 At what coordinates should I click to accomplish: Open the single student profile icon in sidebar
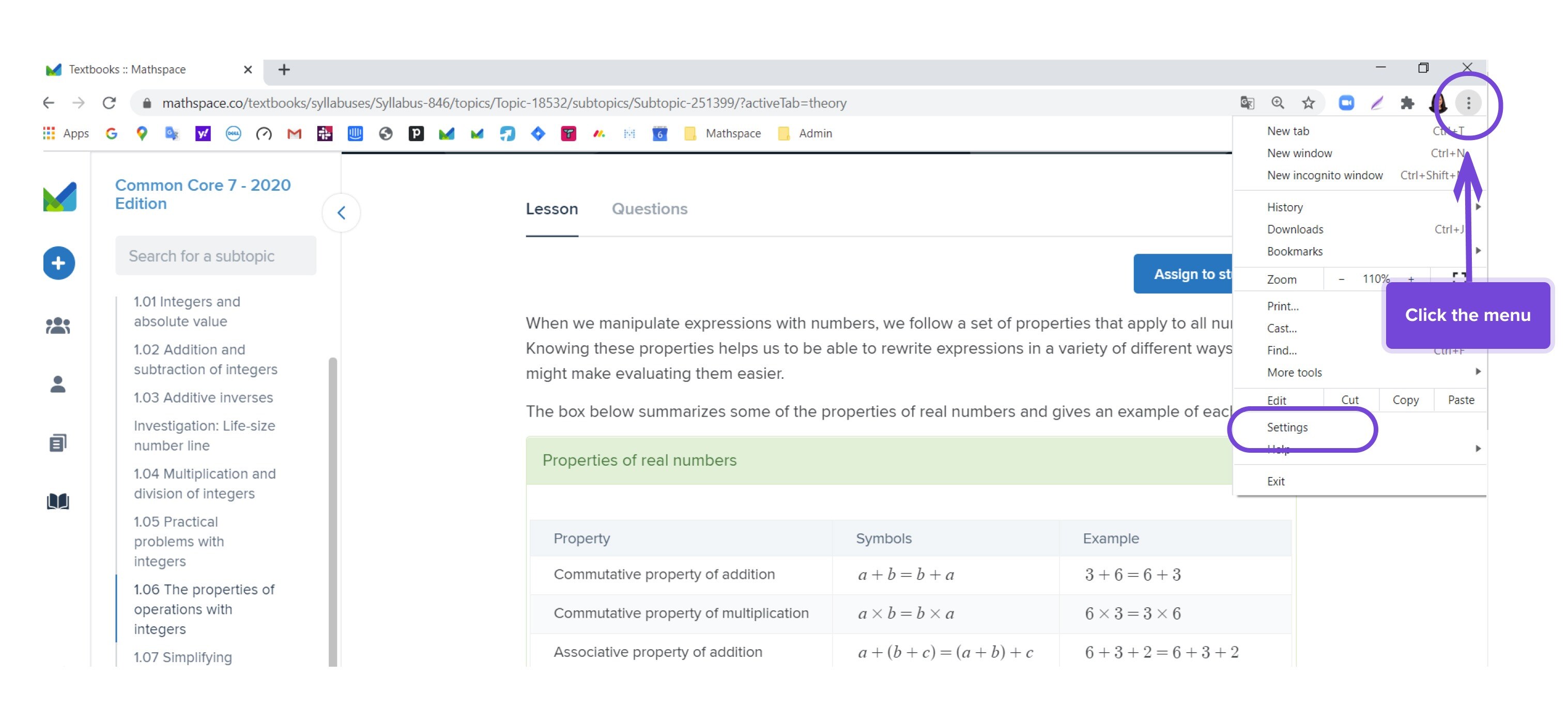58,384
